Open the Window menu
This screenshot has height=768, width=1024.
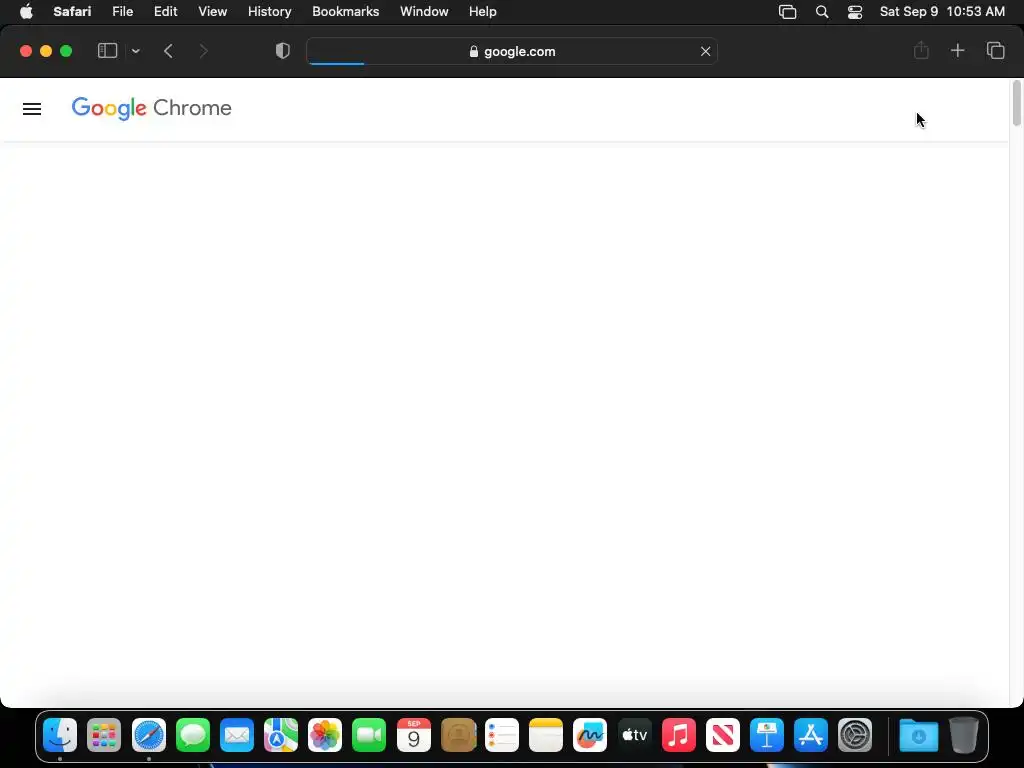pos(424,12)
